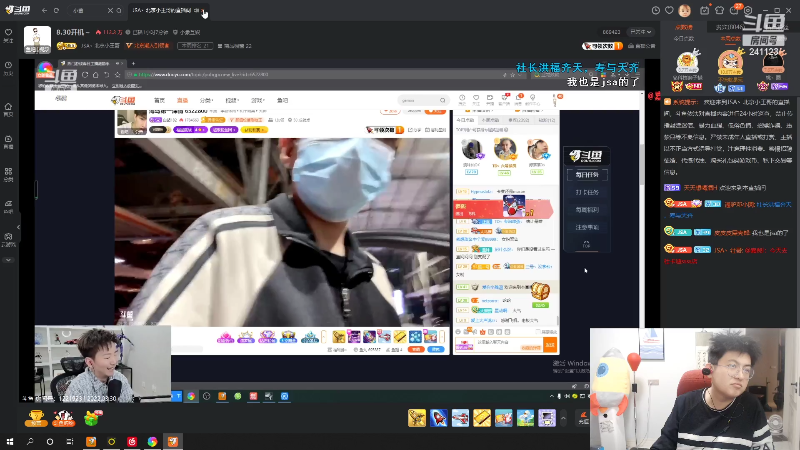This screenshot has height=450, width=800.
Task: Open the daily task calendar icon
Action: coord(705,10)
